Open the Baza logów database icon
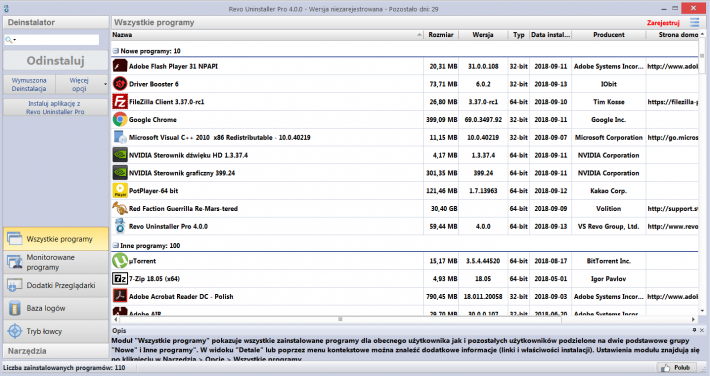710x376 pixels. [14, 308]
